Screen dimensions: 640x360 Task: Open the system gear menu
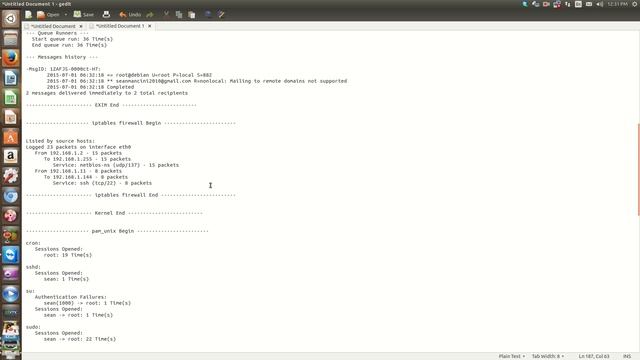[x=635, y=4]
